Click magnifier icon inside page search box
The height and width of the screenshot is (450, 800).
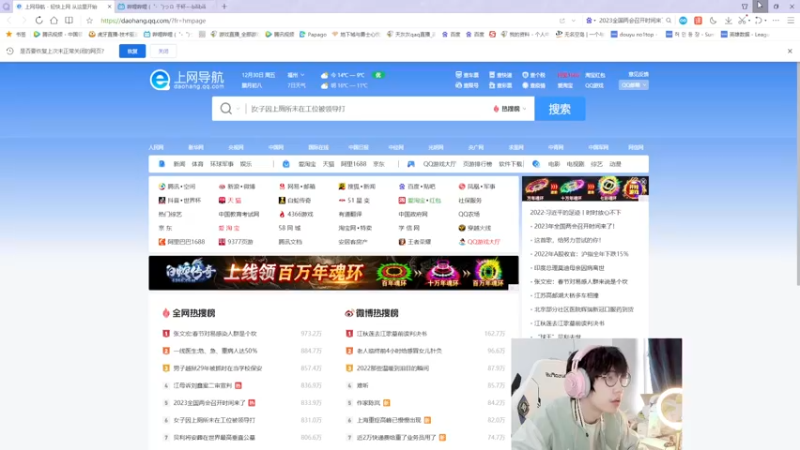pos(226,109)
